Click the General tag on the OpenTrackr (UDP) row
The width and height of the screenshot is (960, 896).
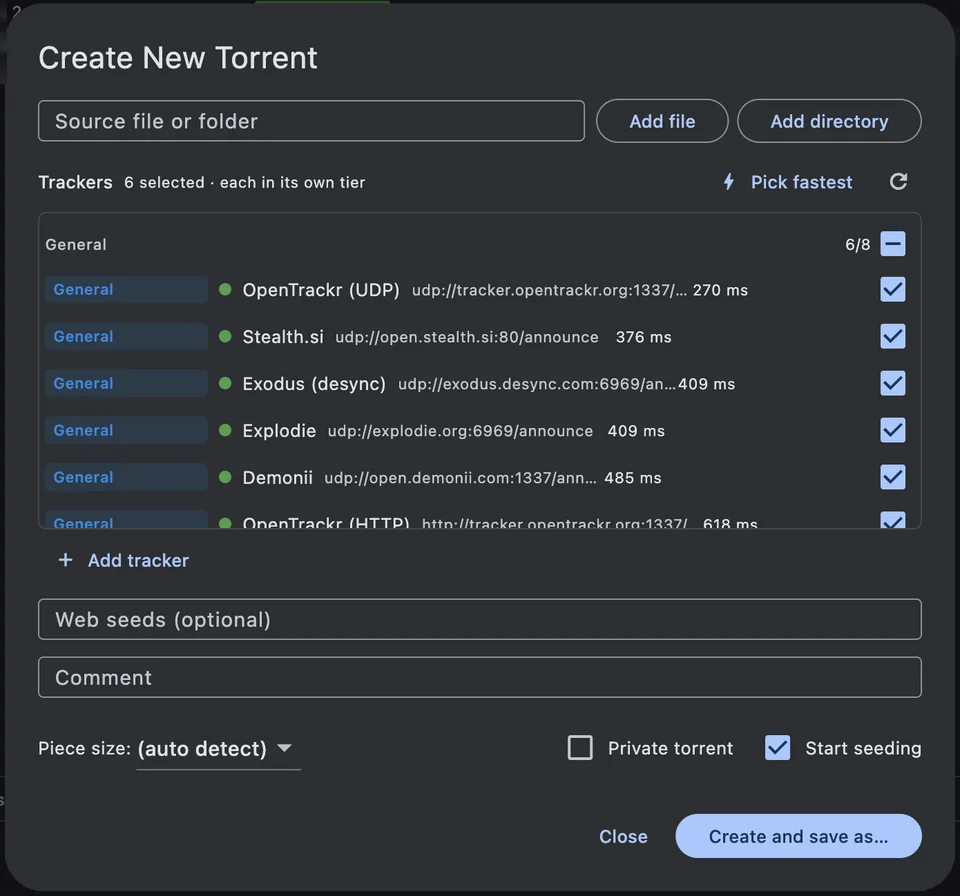coord(126,289)
